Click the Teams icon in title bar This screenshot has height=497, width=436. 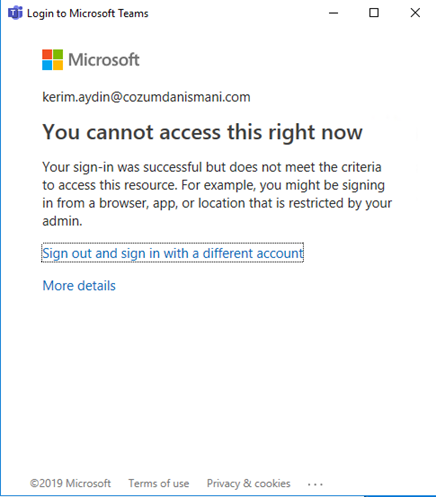click(x=15, y=13)
